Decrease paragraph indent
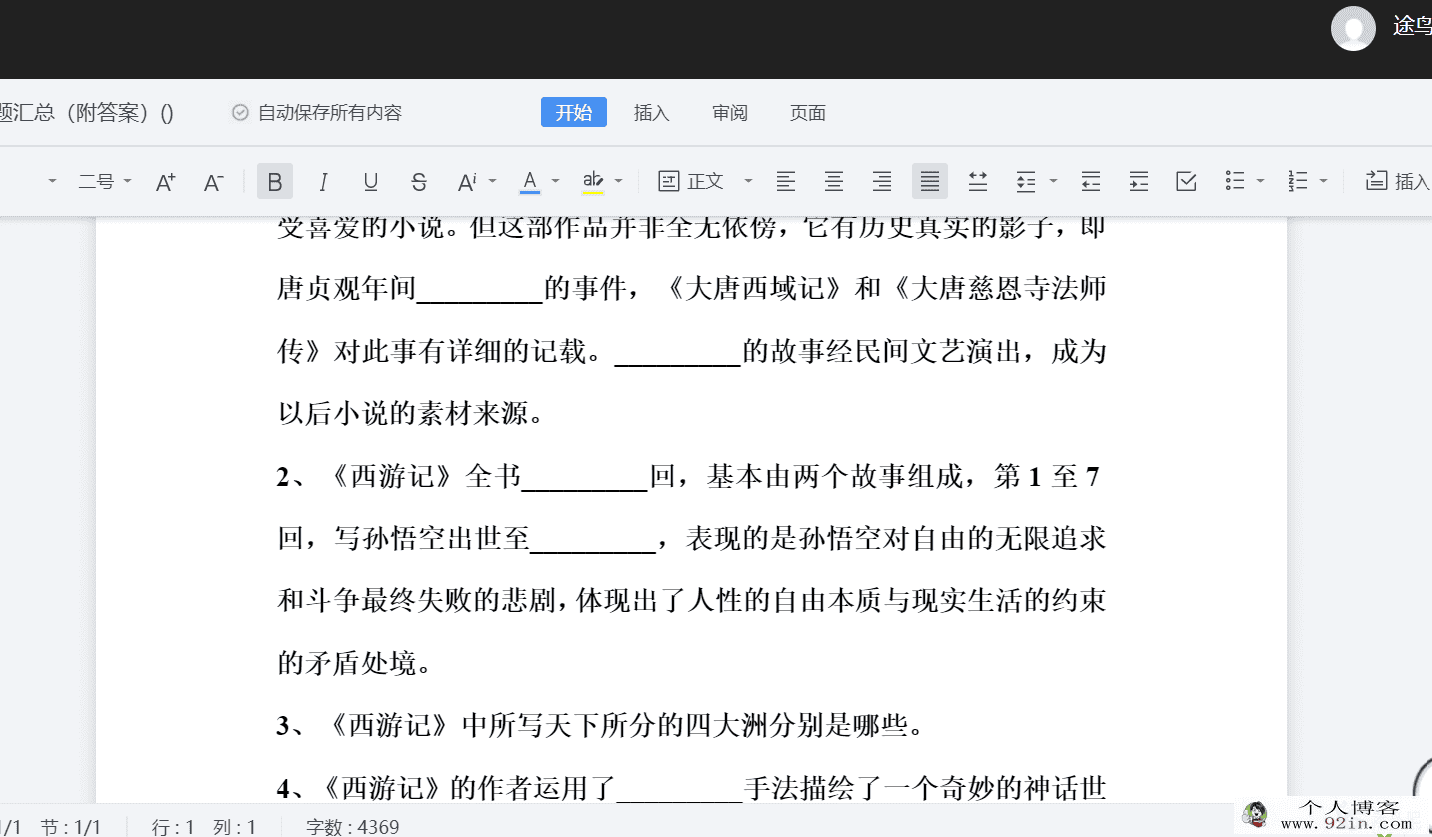1432x837 pixels. (x=1091, y=181)
